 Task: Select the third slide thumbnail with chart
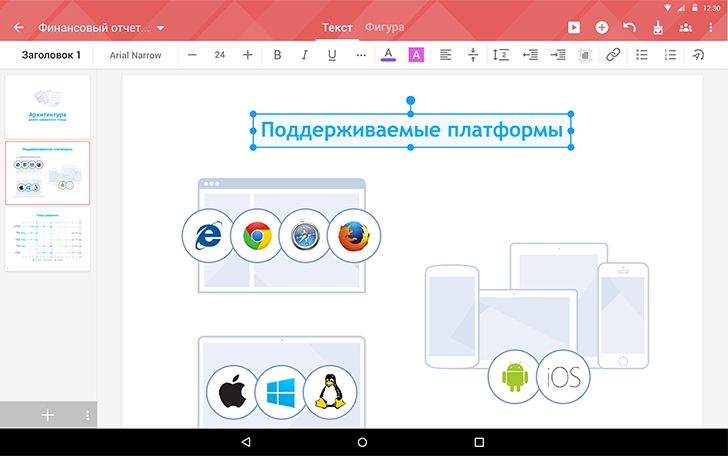pos(47,239)
